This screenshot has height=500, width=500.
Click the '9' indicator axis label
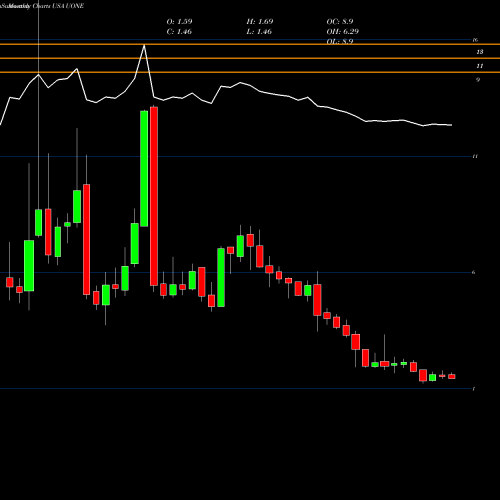tap(478, 80)
